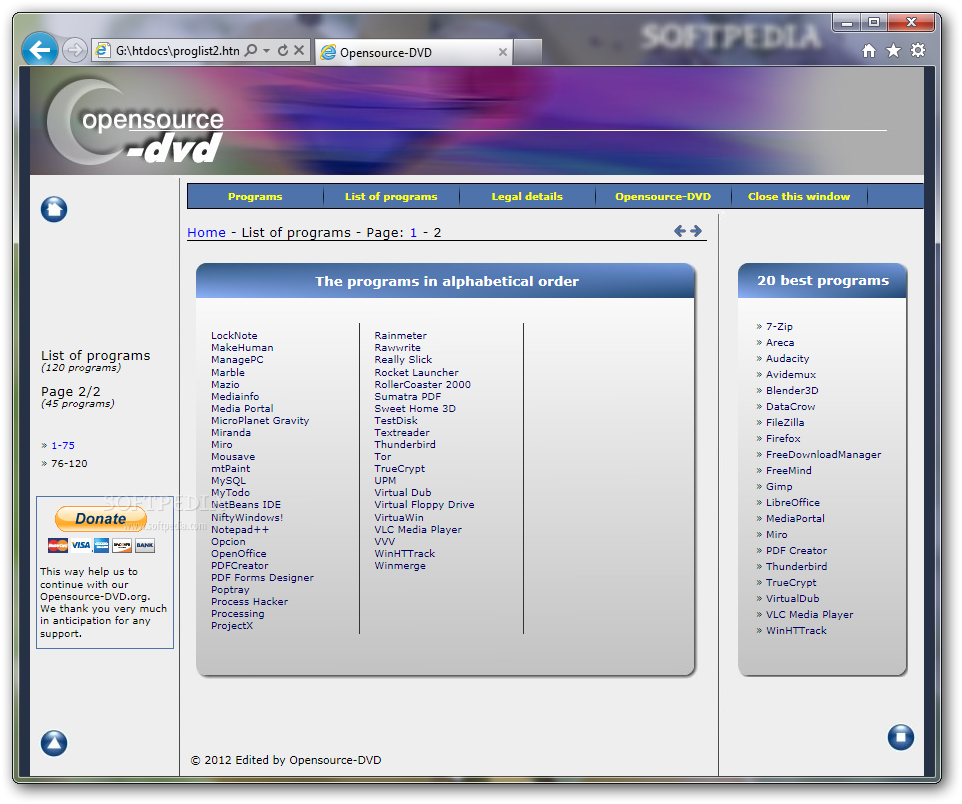The image size is (962, 804).
Task: Expand the address bar dropdown arrow
Action: (x=266, y=50)
